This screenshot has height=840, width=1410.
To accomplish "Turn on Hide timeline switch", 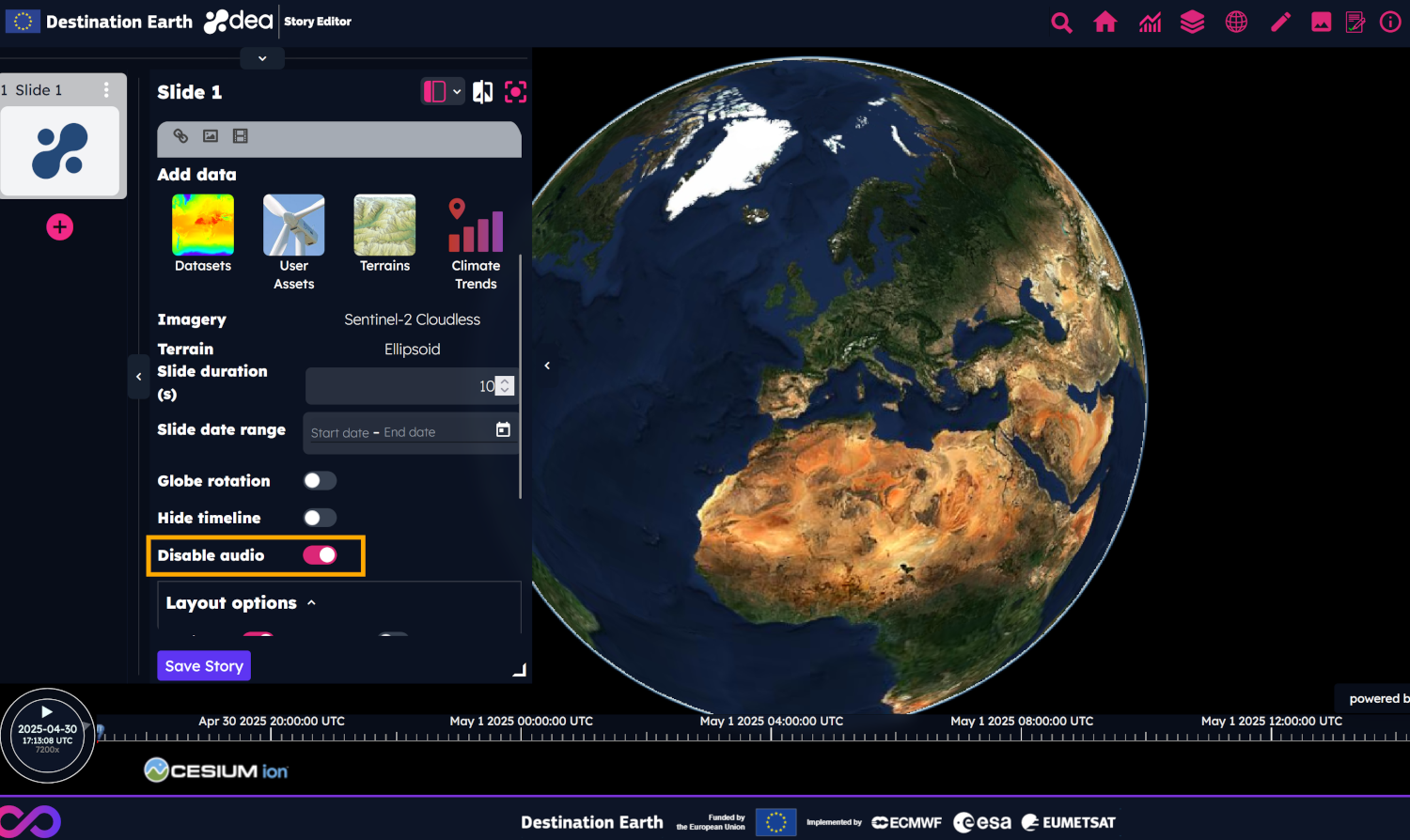I will (320, 518).
